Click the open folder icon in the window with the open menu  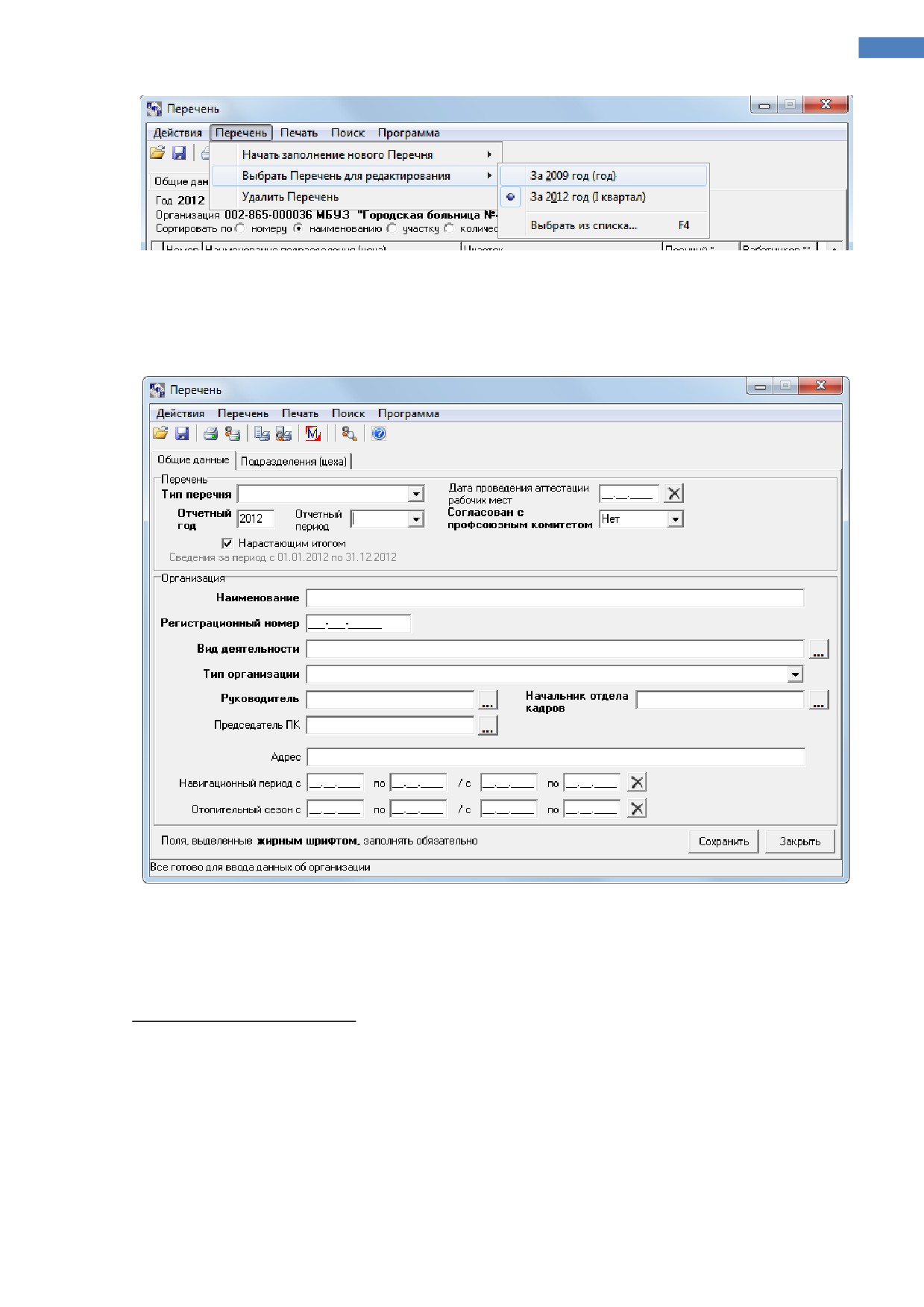[157, 153]
